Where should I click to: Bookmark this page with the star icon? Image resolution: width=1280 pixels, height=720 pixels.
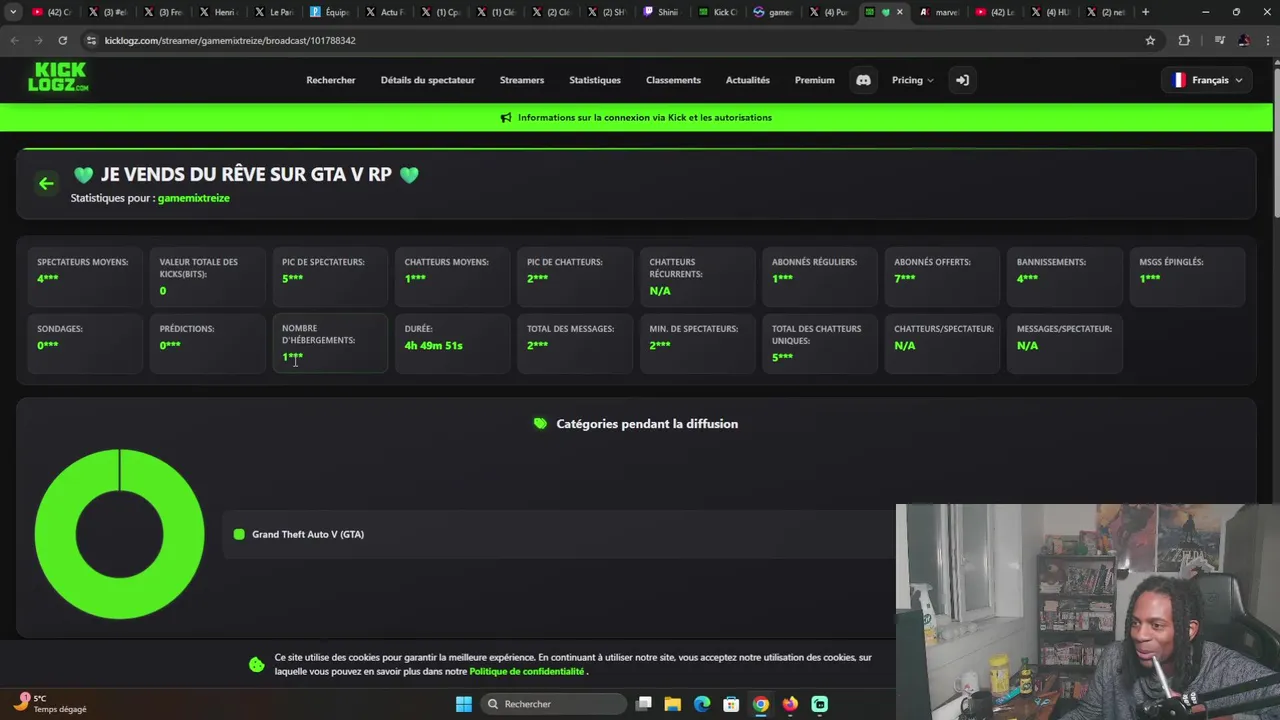tap(1150, 40)
